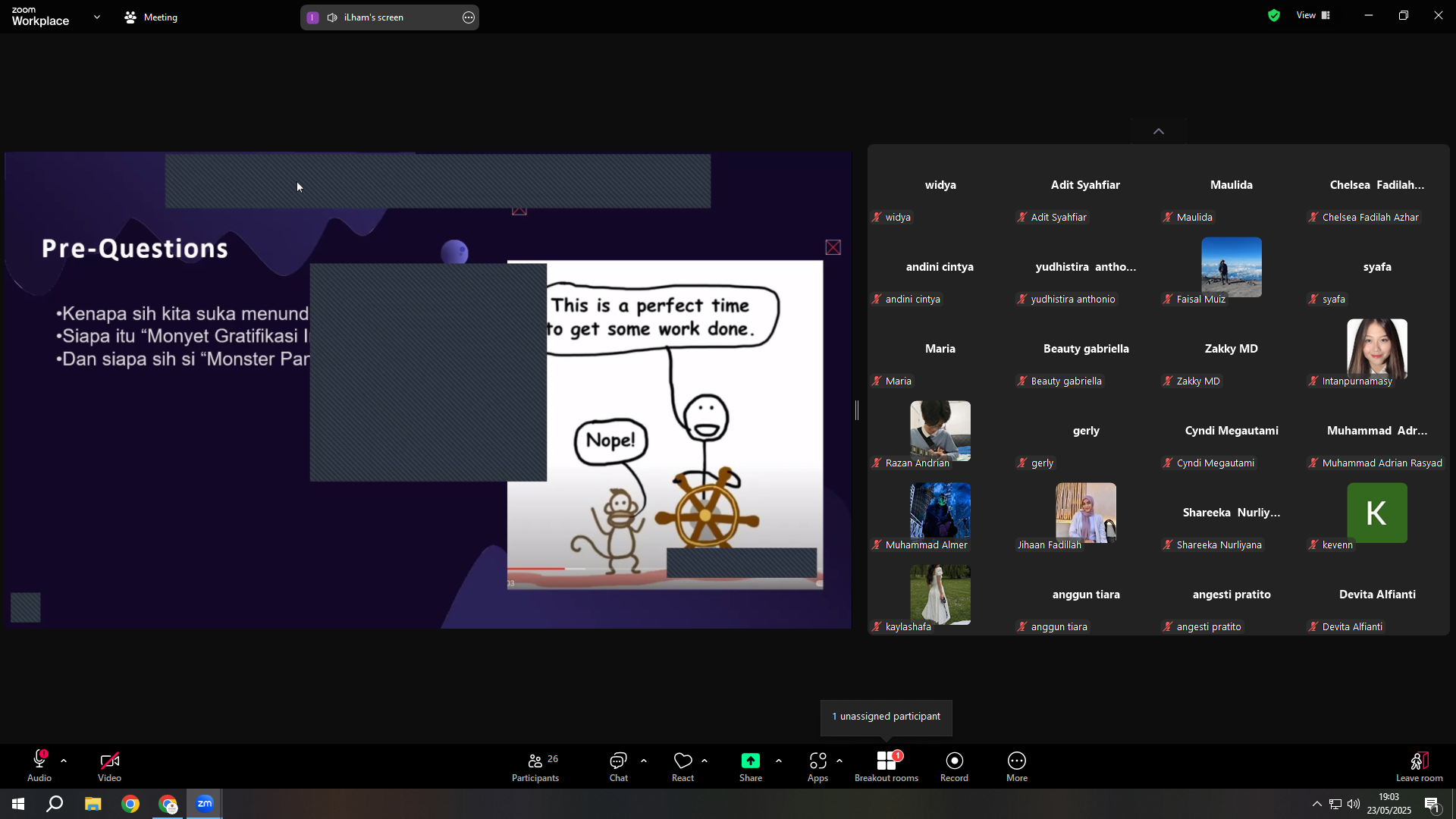Switch to Meeting tab
Screen dimensions: 1456x819
tap(151, 17)
